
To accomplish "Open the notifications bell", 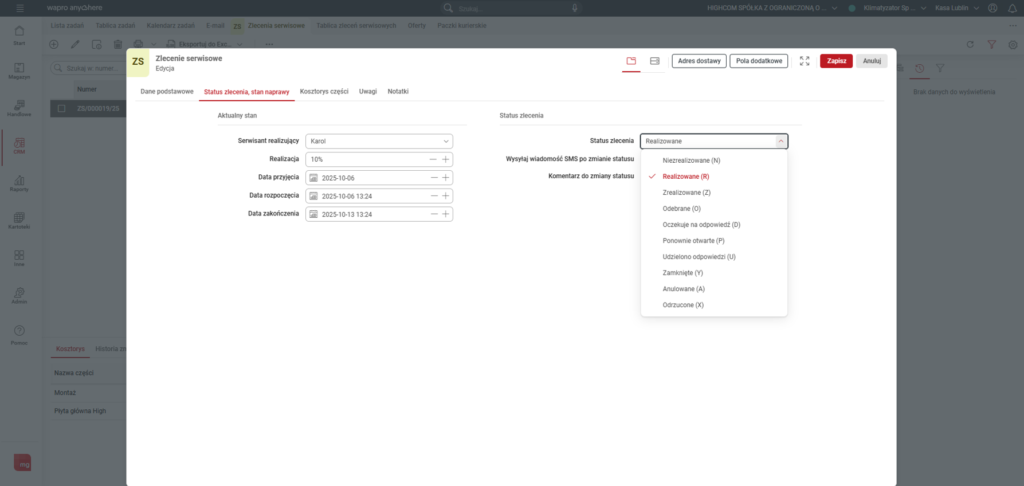I will tap(1013, 8).
